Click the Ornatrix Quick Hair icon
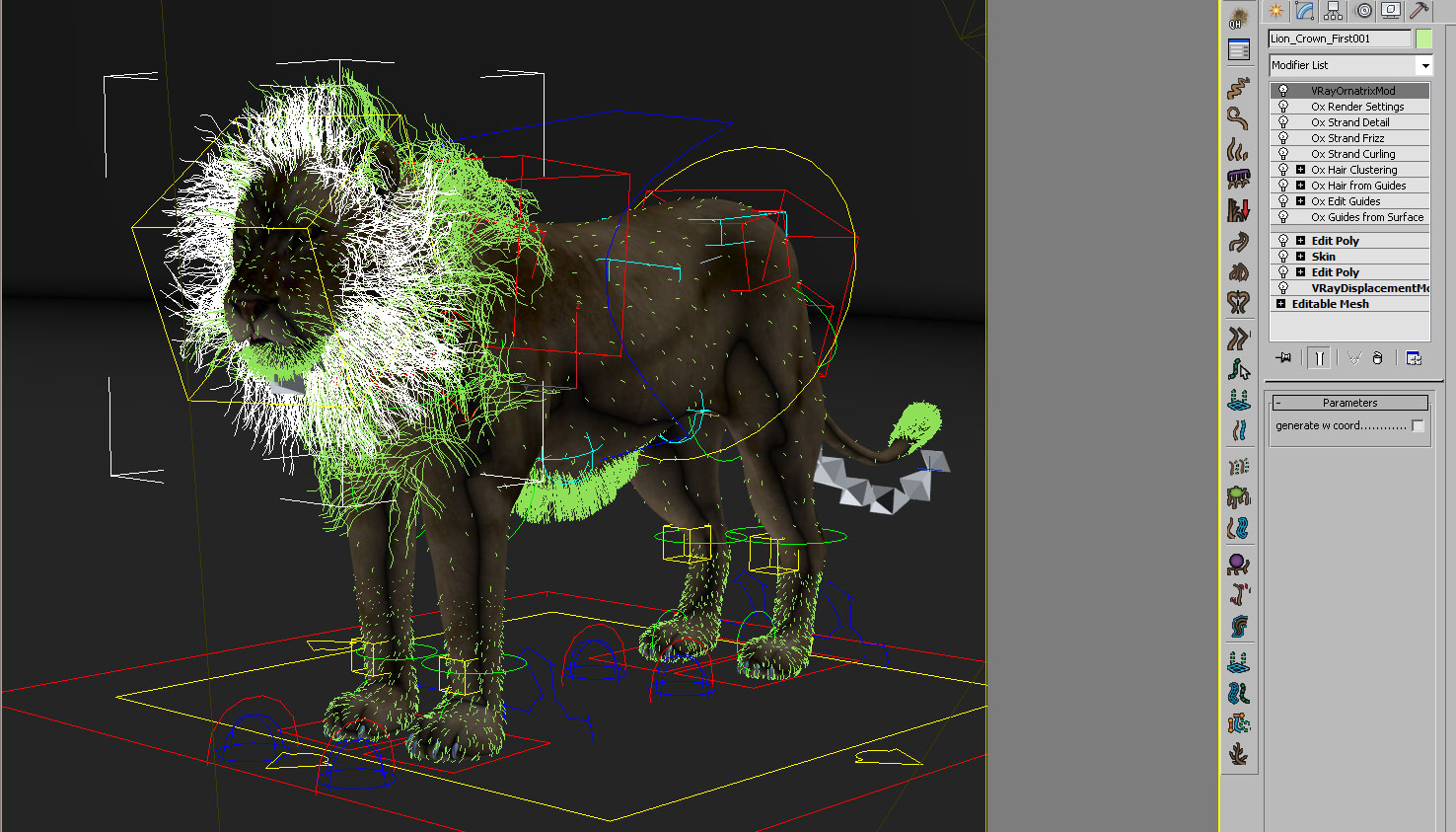The width and height of the screenshot is (1456, 832). click(1239, 18)
